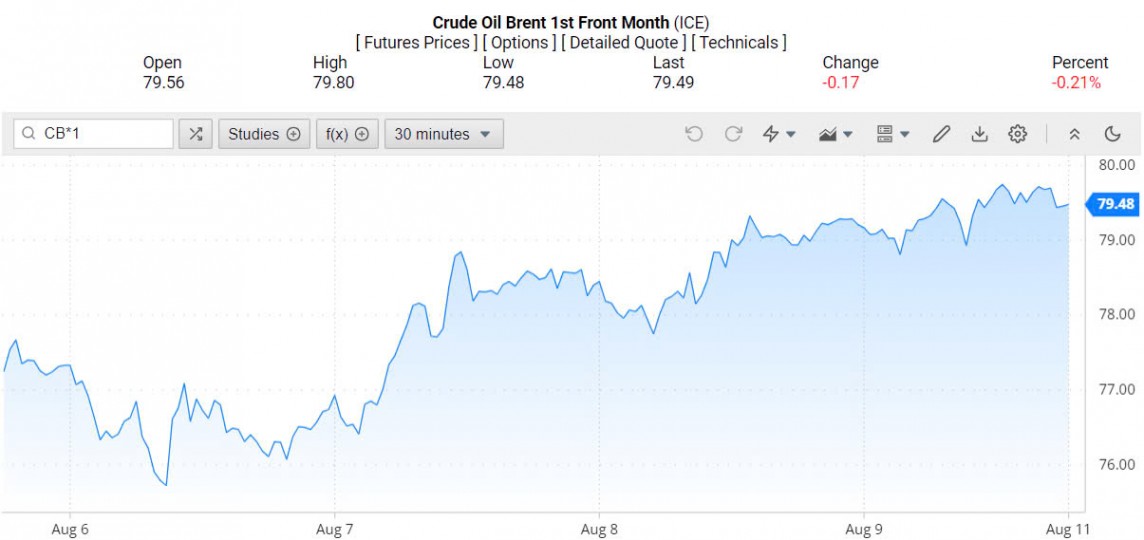
Task: Open the Options link
Action: point(519,42)
